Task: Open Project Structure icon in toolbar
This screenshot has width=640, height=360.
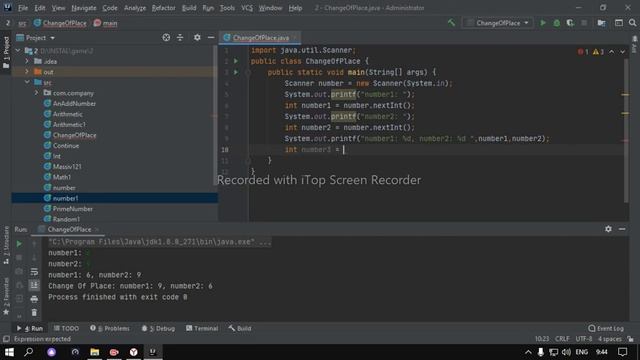Action: 601,23
